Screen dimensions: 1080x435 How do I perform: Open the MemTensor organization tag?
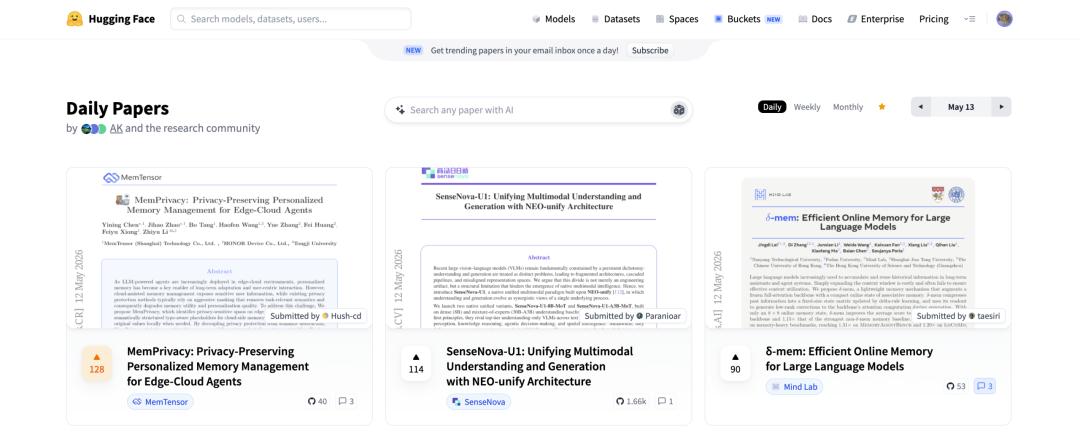click(x=160, y=401)
